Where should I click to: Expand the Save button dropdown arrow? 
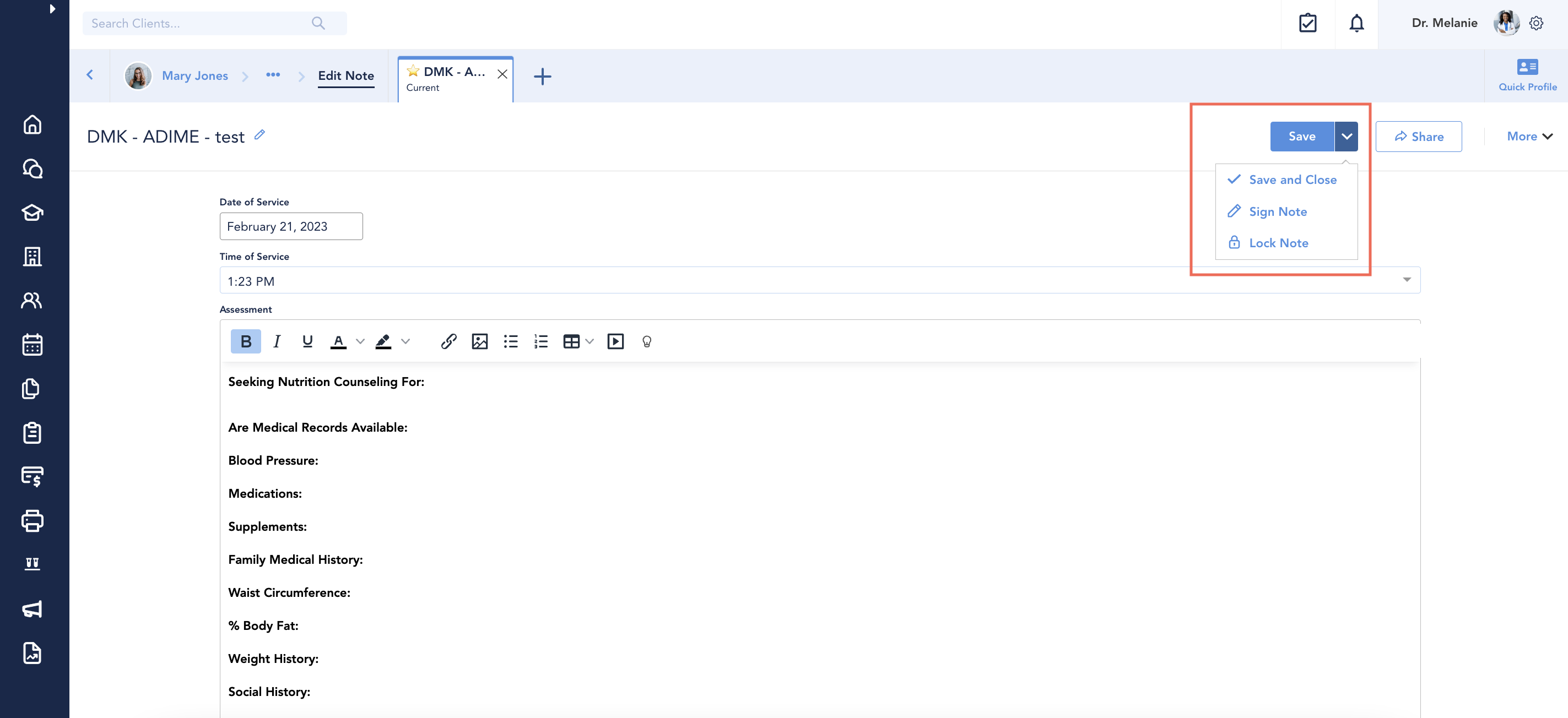(x=1347, y=137)
